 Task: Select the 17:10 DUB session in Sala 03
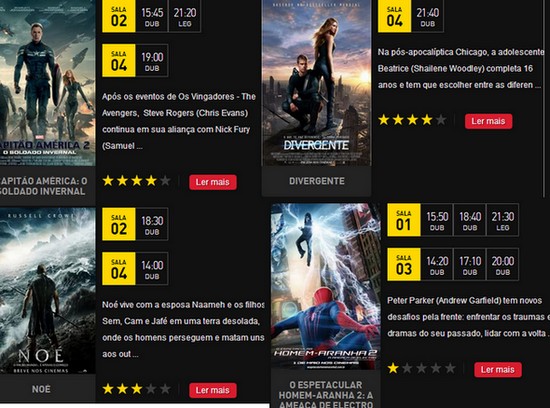click(x=470, y=264)
